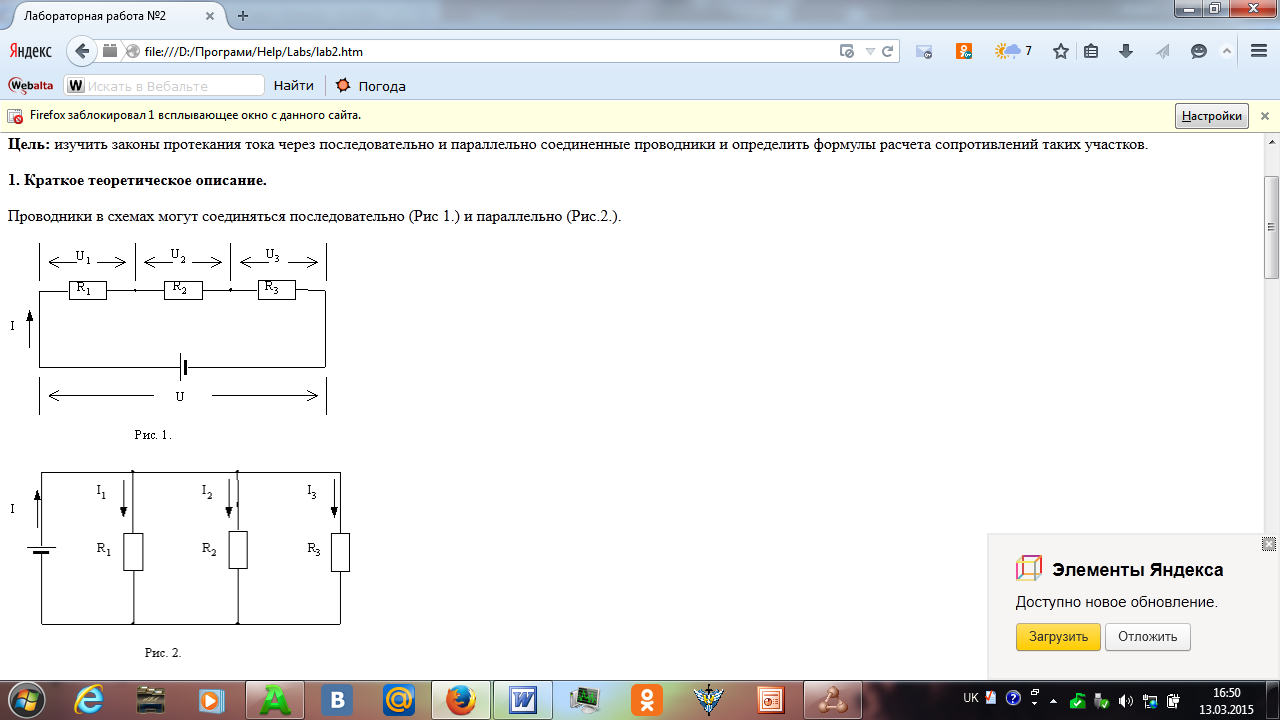This screenshot has width=1280, height=720.
Task: Open the VK taskbar icon
Action: 337,700
